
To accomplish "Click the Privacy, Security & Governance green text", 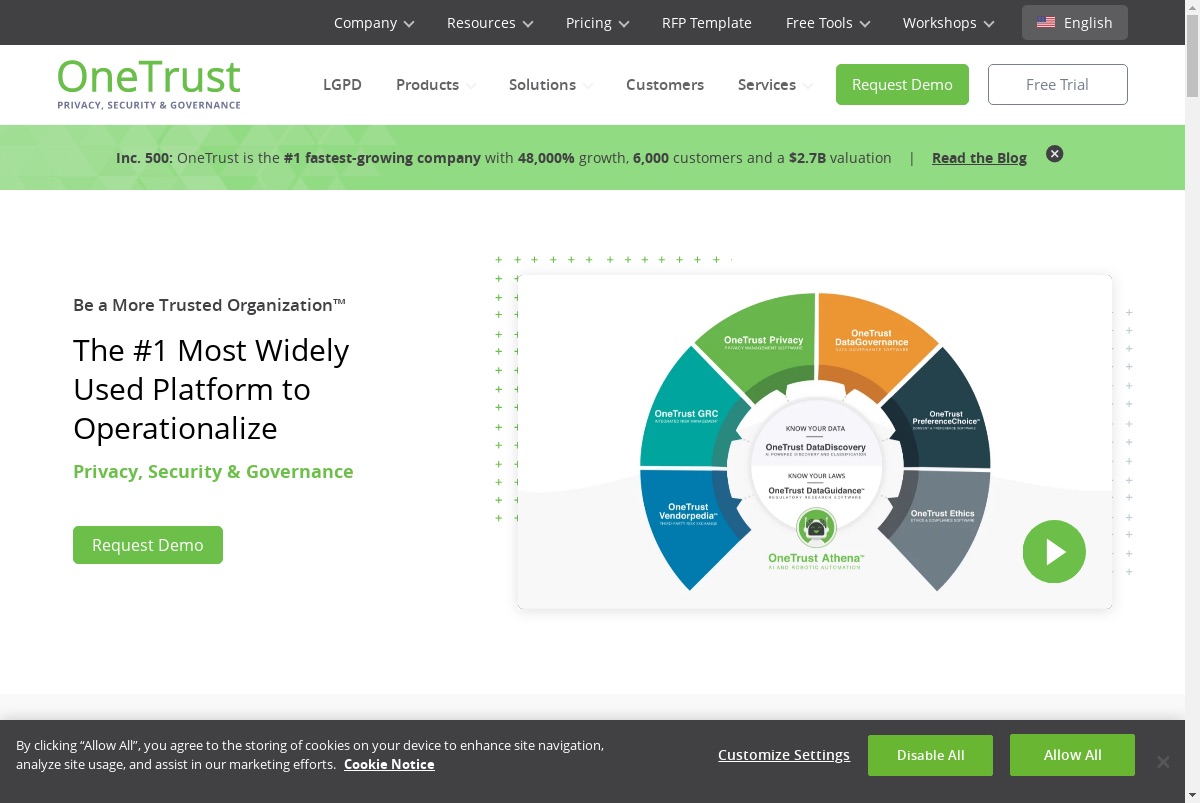I will (x=213, y=471).
